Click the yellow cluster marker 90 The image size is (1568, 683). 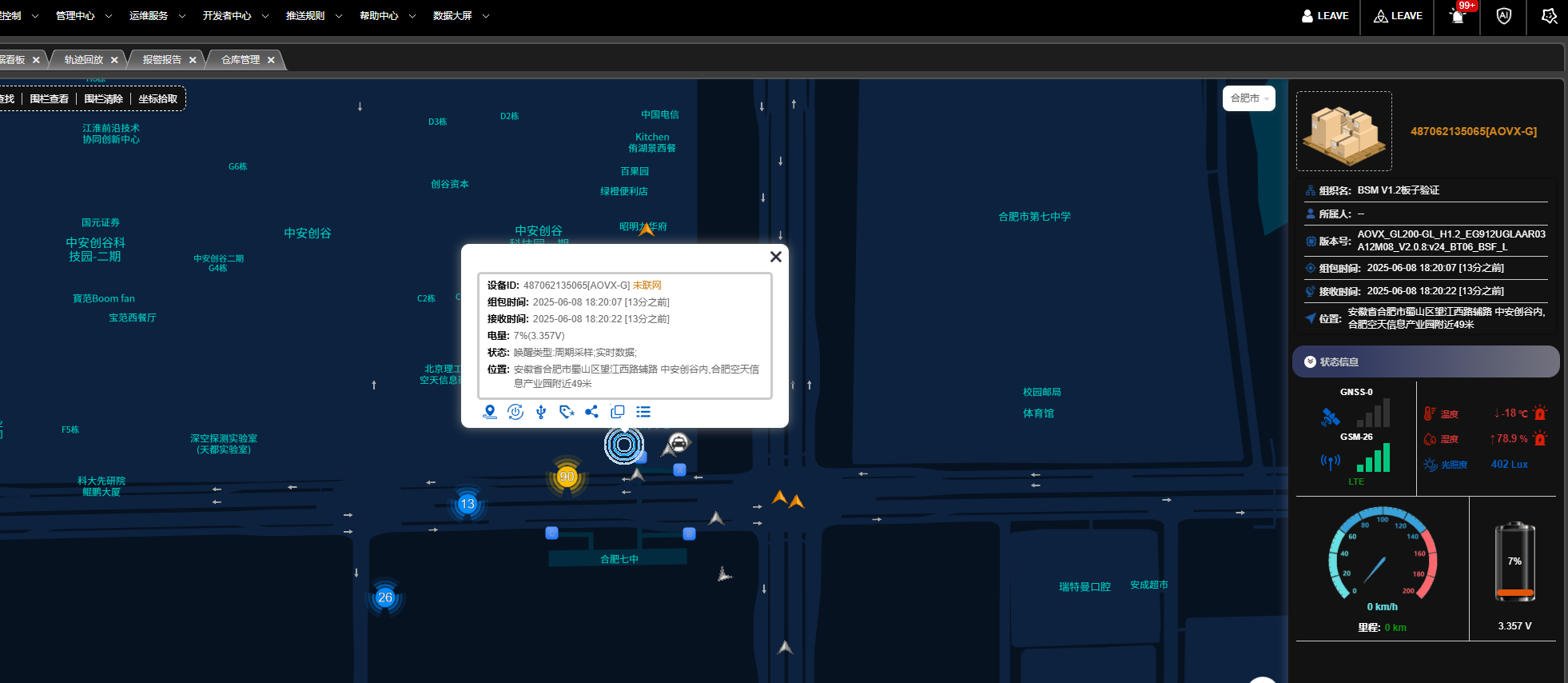(x=567, y=477)
